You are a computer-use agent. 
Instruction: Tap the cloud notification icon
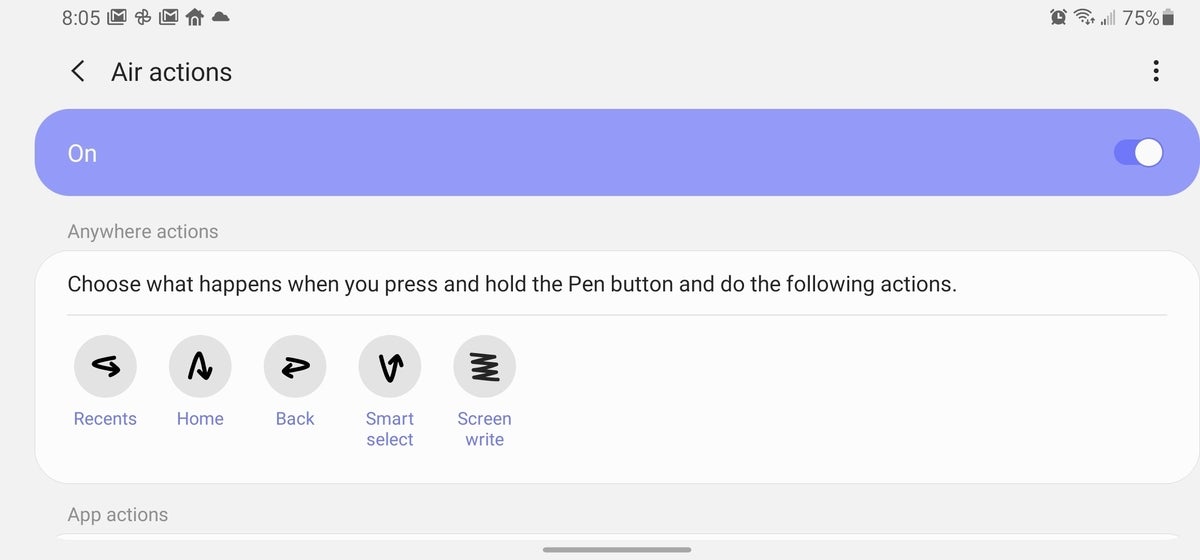pos(221,17)
